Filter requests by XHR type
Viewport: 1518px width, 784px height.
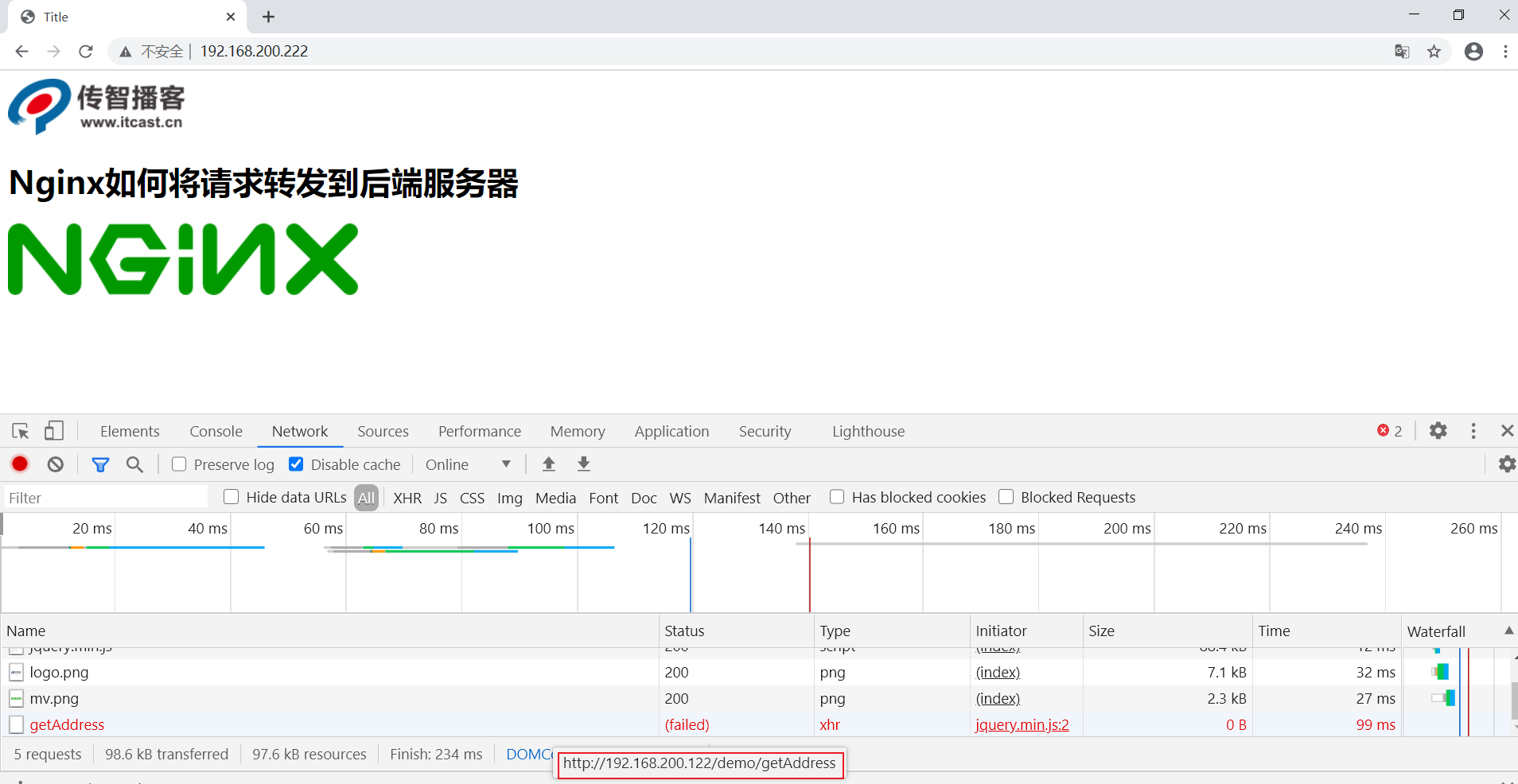407,498
